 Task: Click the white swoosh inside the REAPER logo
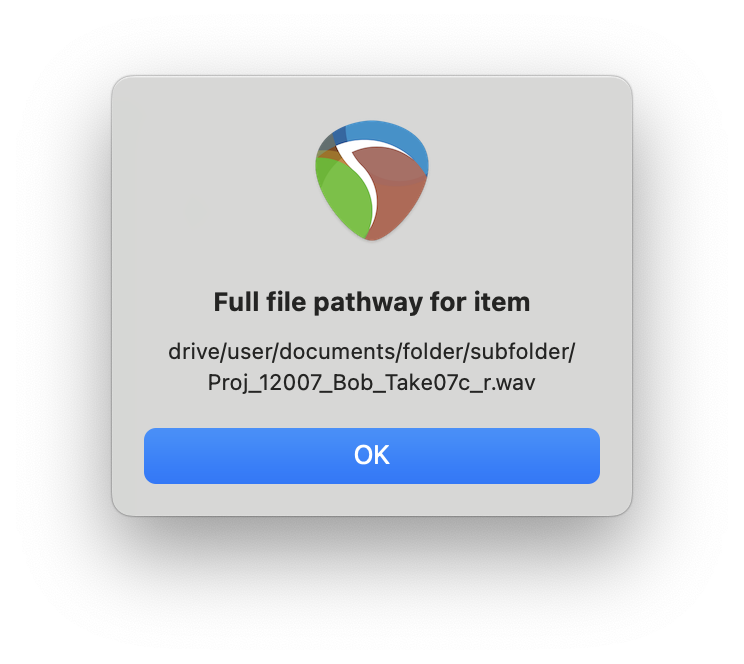point(365,176)
